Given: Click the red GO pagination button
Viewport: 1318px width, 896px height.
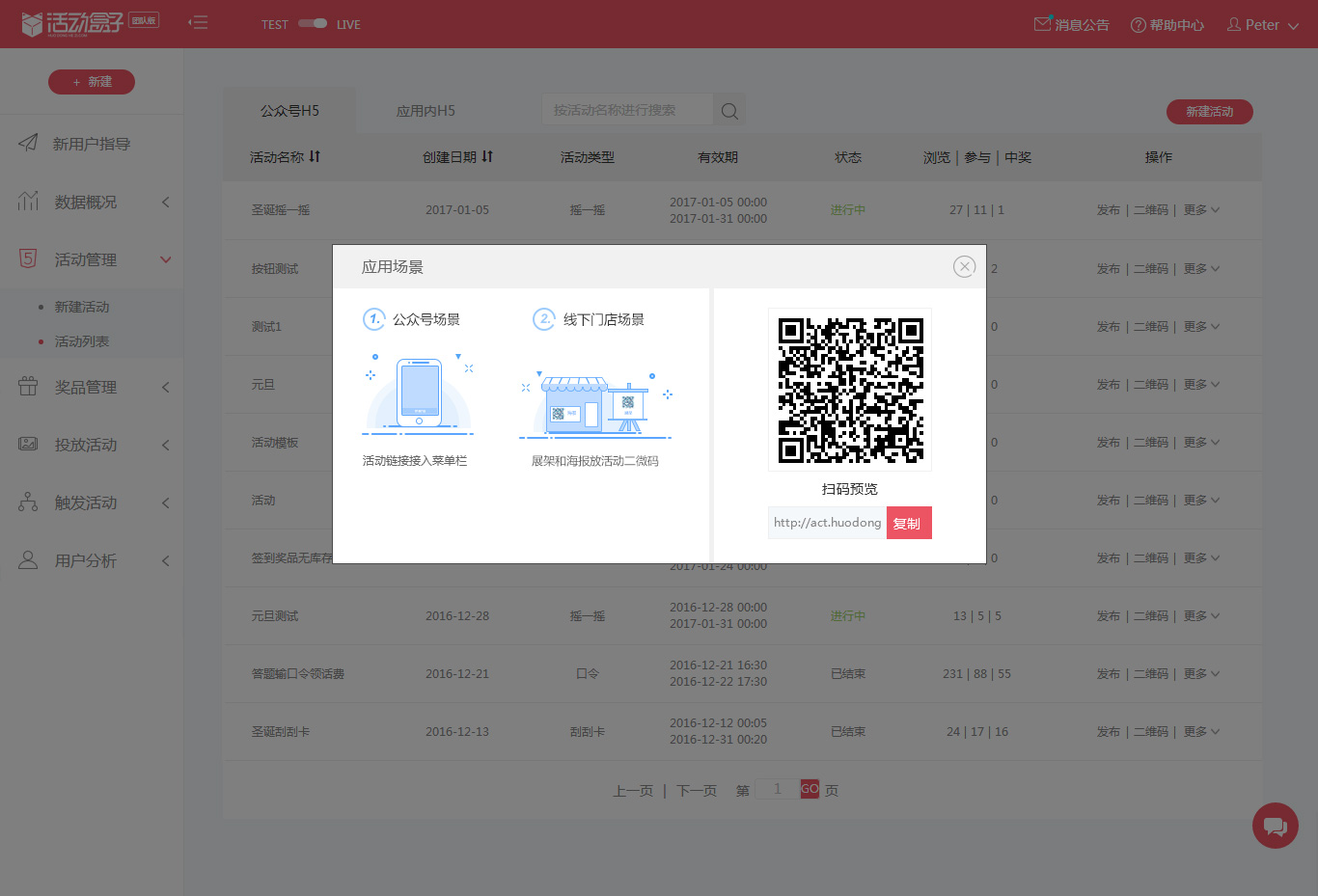Looking at the screenshot, I should [x=810, y=789].
